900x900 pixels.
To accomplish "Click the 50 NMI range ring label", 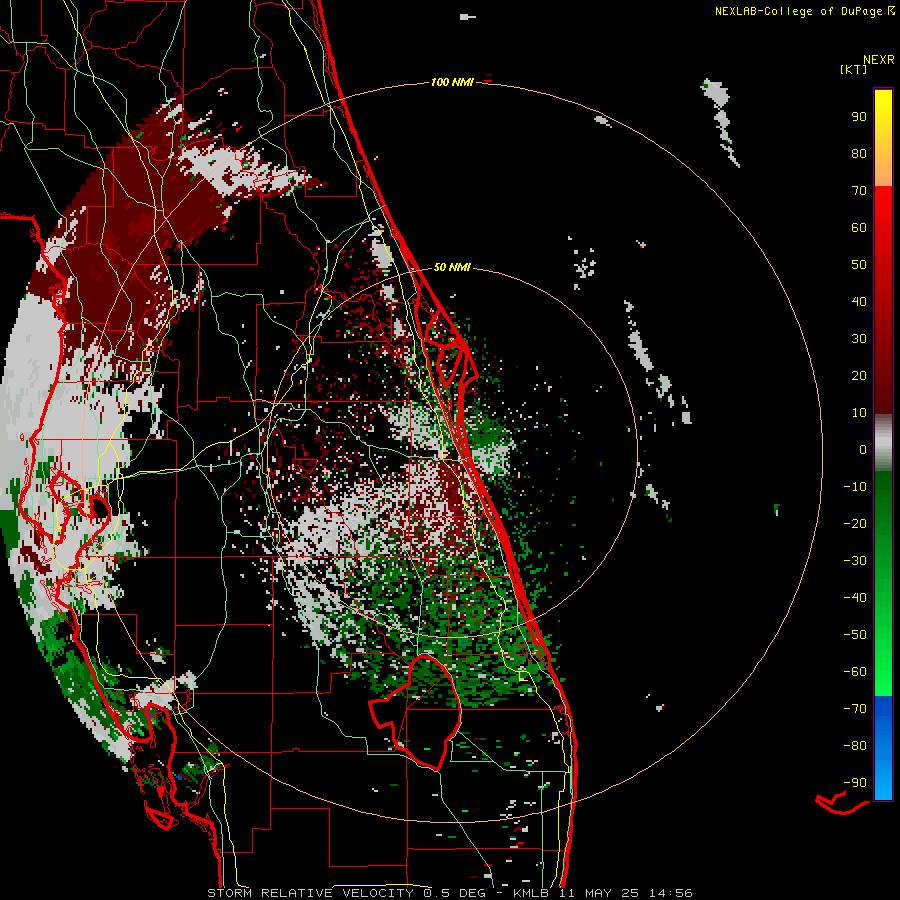I will 452,267.
